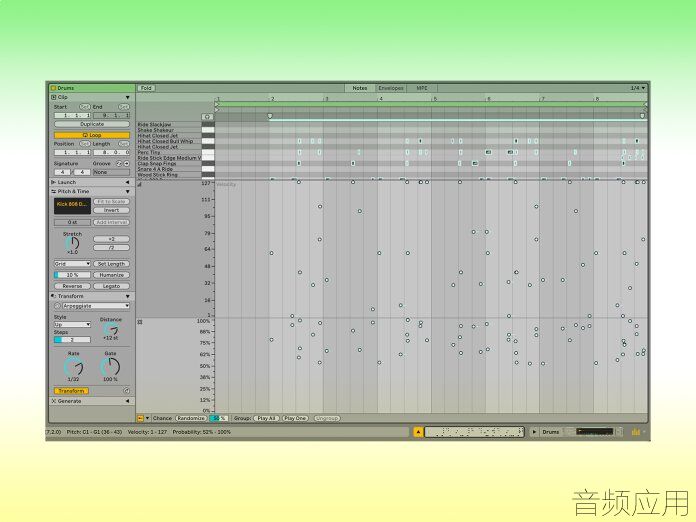Click the Rate knob
This screenshot has width=696, height=522.
[x=74, y=367]
